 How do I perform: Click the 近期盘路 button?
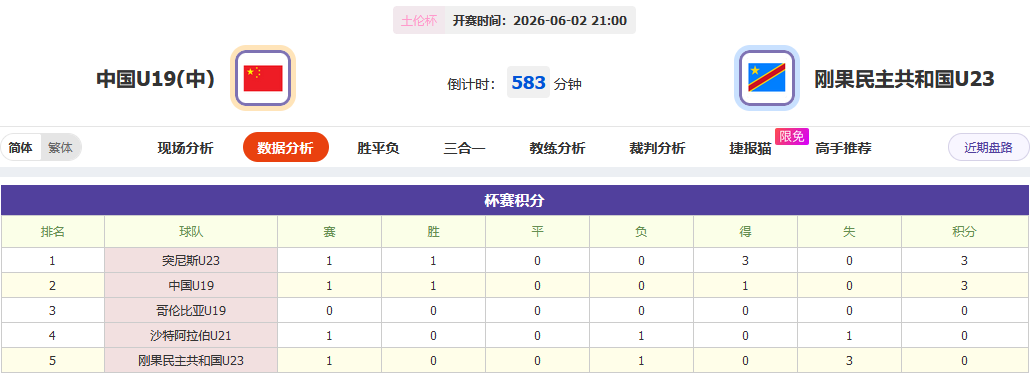point(988,147)
